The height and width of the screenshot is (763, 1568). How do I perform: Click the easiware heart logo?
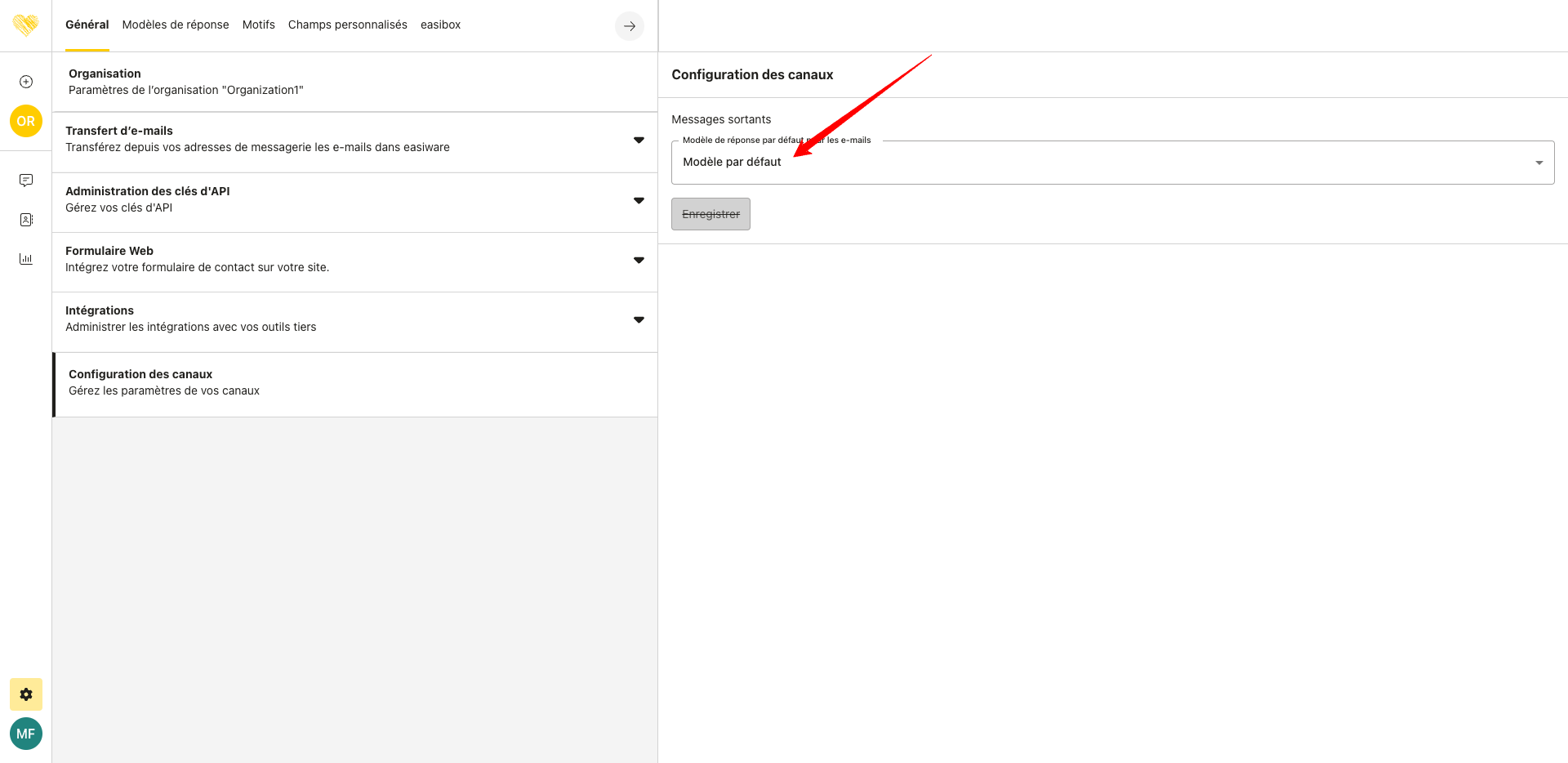pos(25,25)
